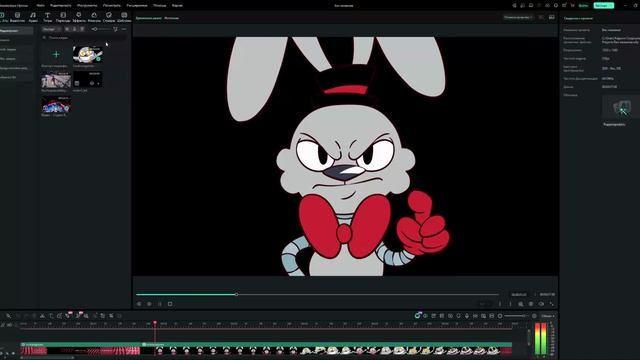
Task: Click the green plus import media tile
Action: pos(56,54)
